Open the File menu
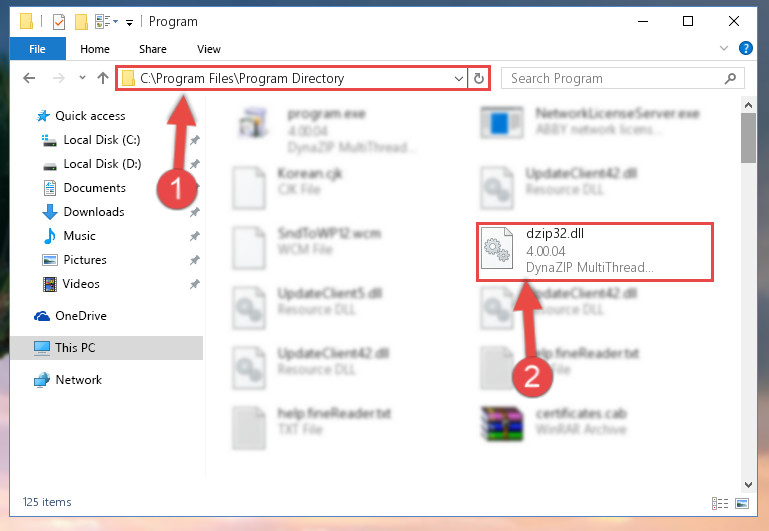This screenshot has width=769, height=531. [37, 49]
